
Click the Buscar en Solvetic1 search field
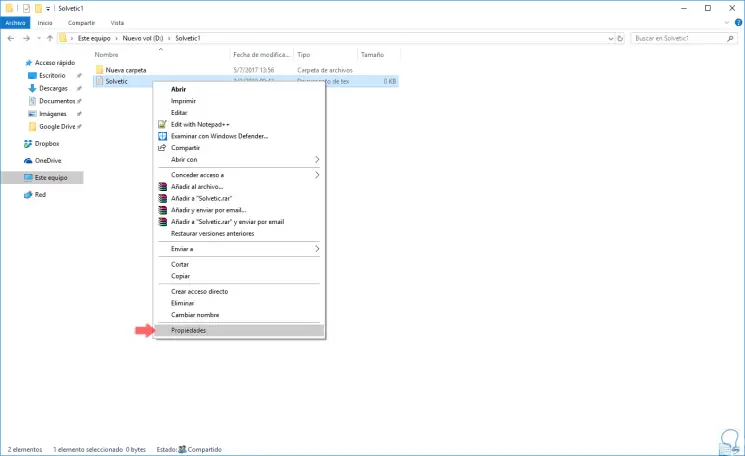click(682, 38)
